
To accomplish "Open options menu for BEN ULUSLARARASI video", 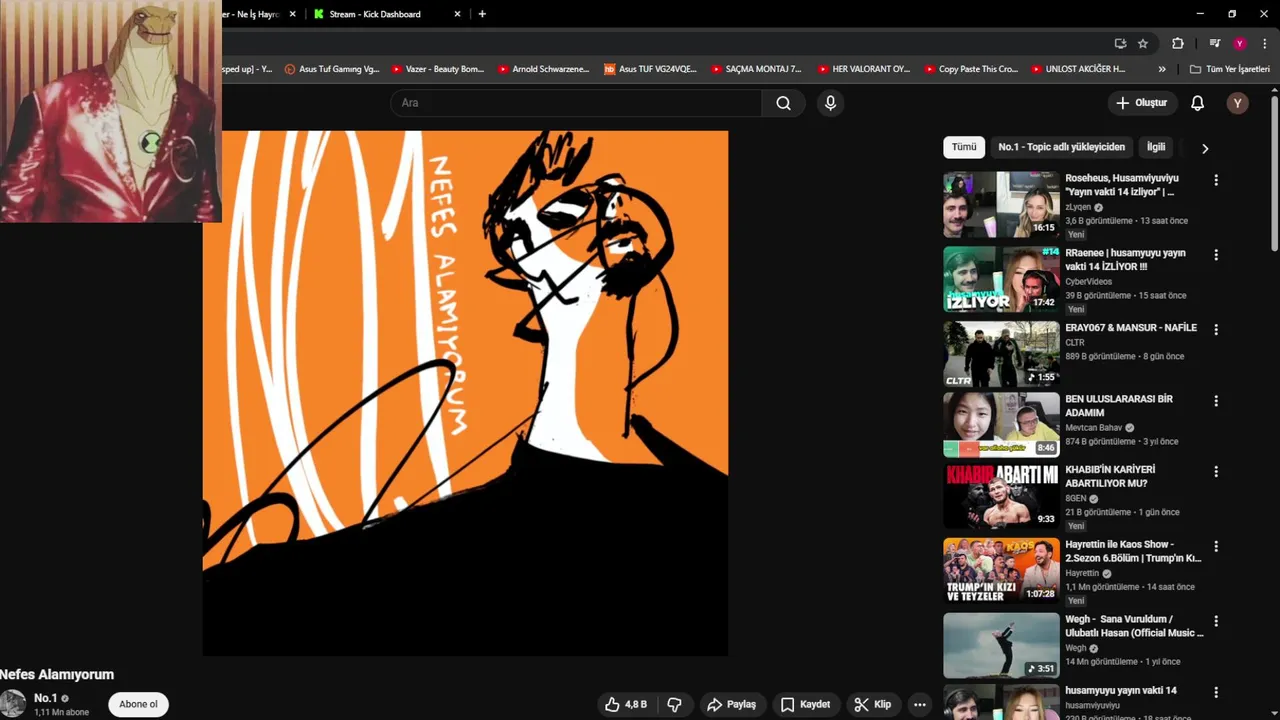I will (1216, 401).
